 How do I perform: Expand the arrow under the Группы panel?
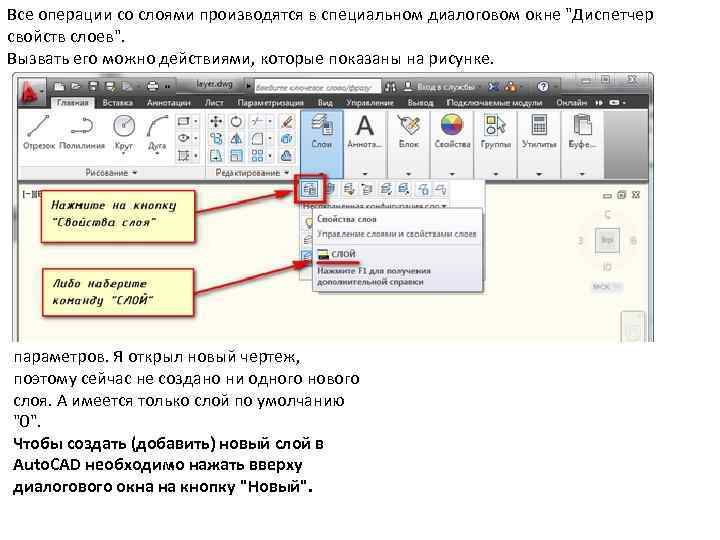pyautogui.click(x=496, y=174)
